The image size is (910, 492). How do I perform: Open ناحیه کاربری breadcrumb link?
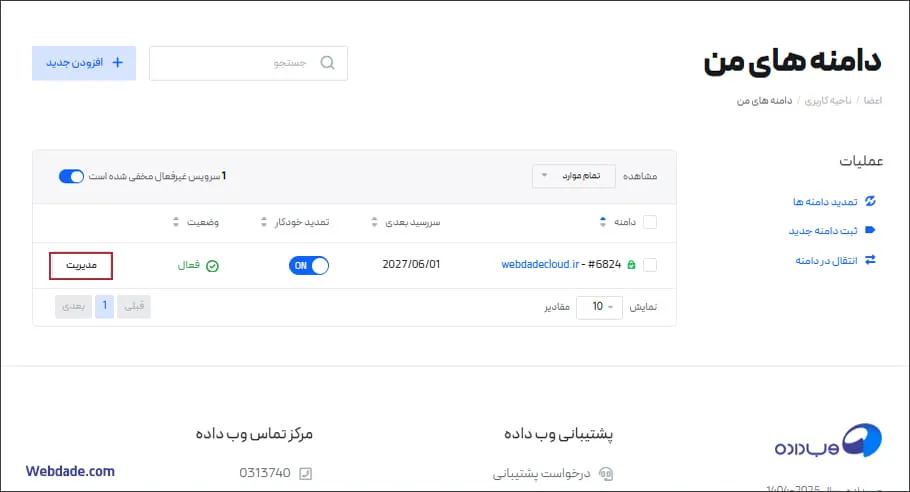pyautogui.click(x=828, y=100)
